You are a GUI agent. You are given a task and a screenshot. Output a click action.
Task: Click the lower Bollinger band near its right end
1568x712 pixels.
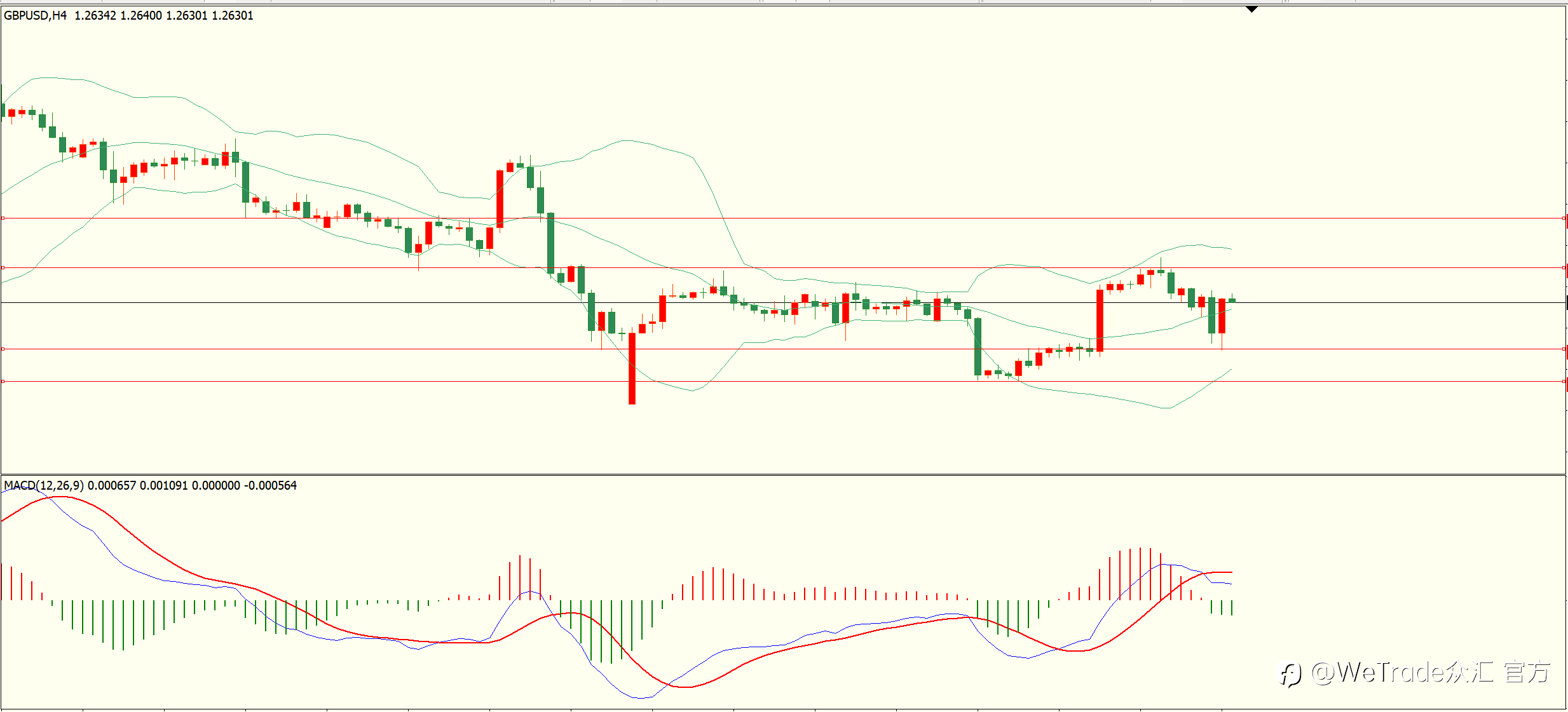(x=1220, y=375)
